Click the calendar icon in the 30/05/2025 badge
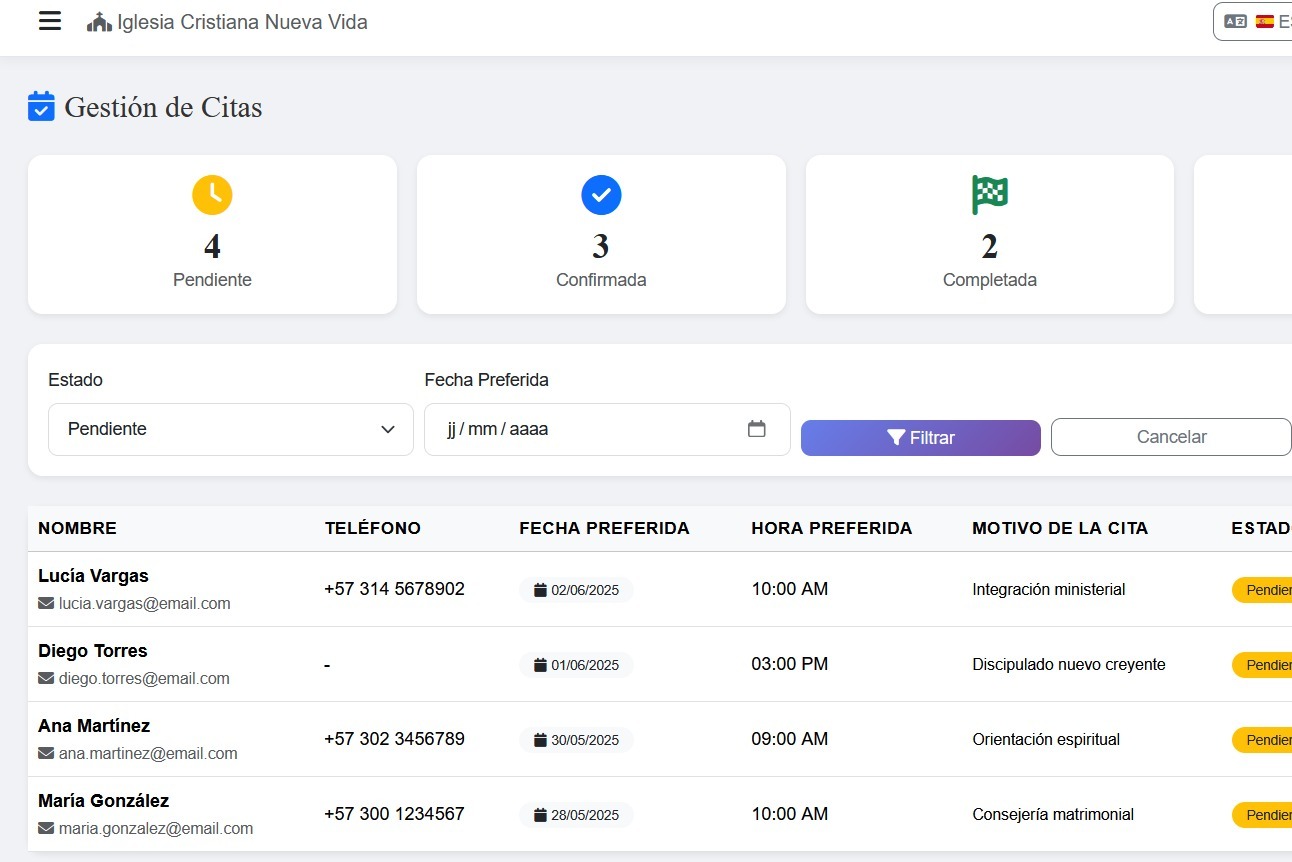This screenshot has height=862, width=1292. 540,740
